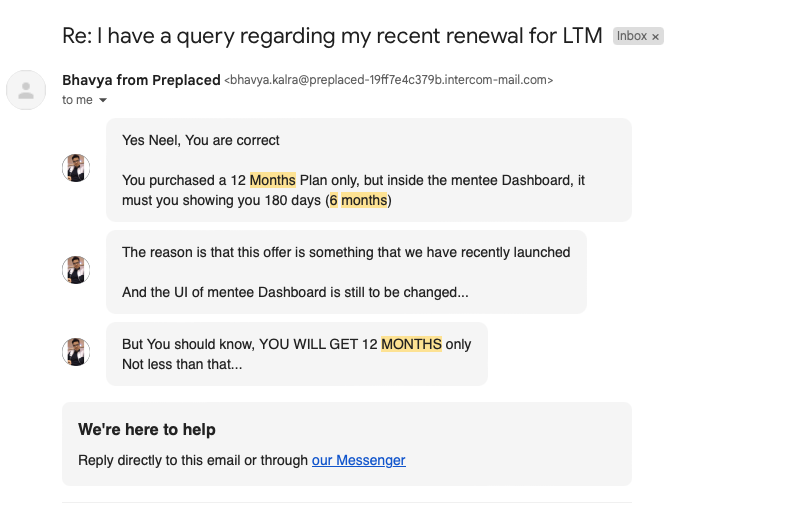
Task: Click the "to me" recipient text
Action: (x=76, y=100)
